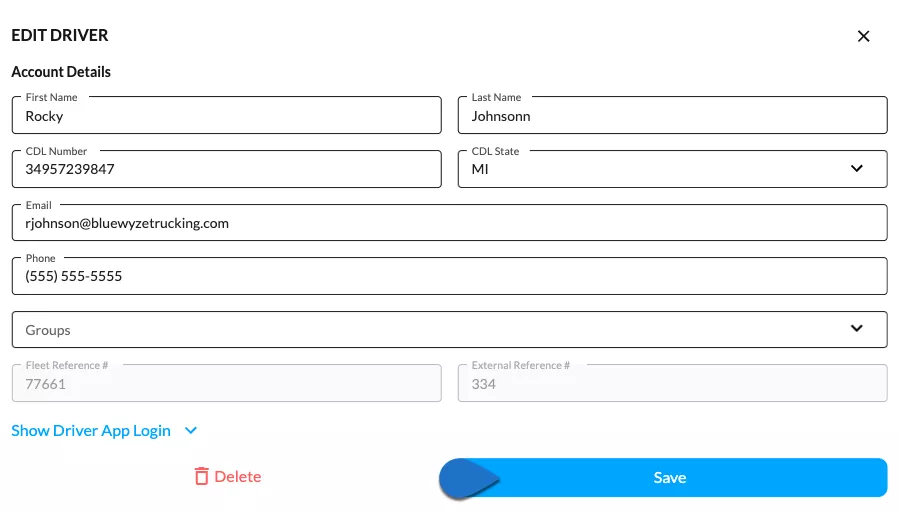Click the Account Details heading
Screen dimensions: 899x512
(61, 72)
